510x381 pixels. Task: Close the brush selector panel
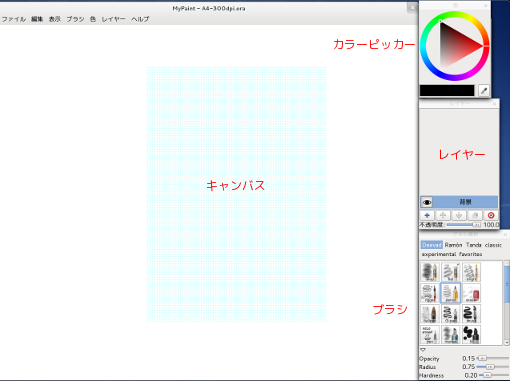point(506,235)
